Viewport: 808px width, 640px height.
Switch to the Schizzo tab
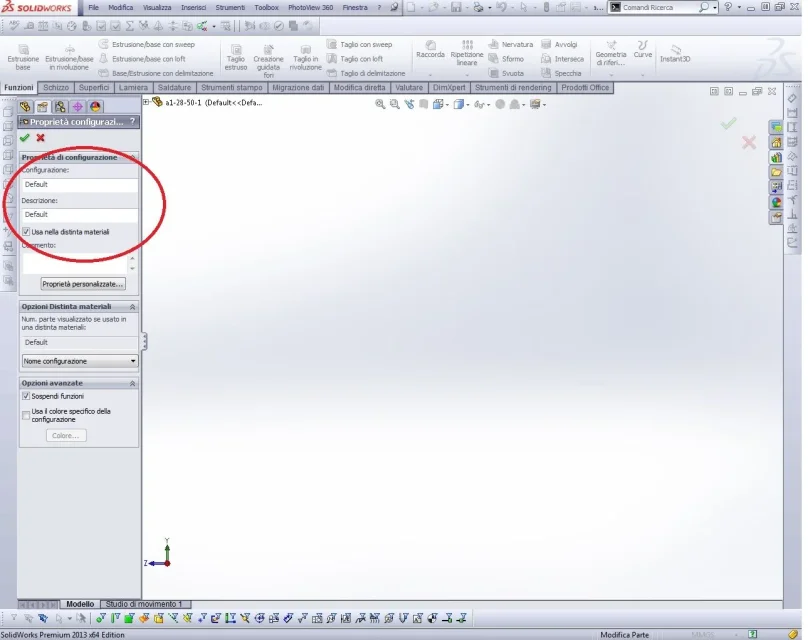[x=56, y=88]
